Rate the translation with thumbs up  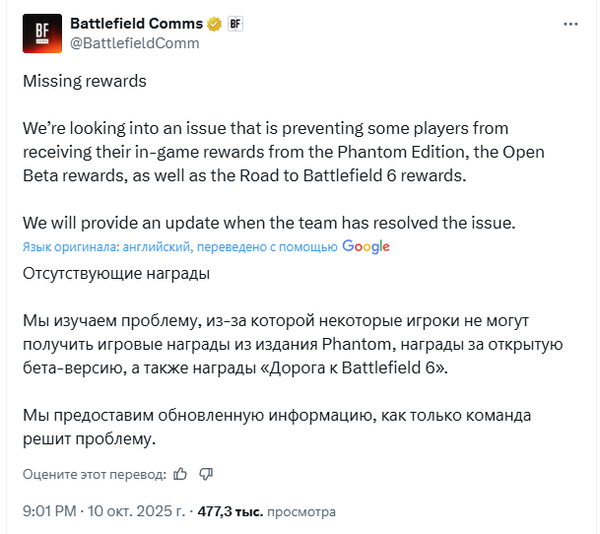pyautogui.click(x=180, y=473)
